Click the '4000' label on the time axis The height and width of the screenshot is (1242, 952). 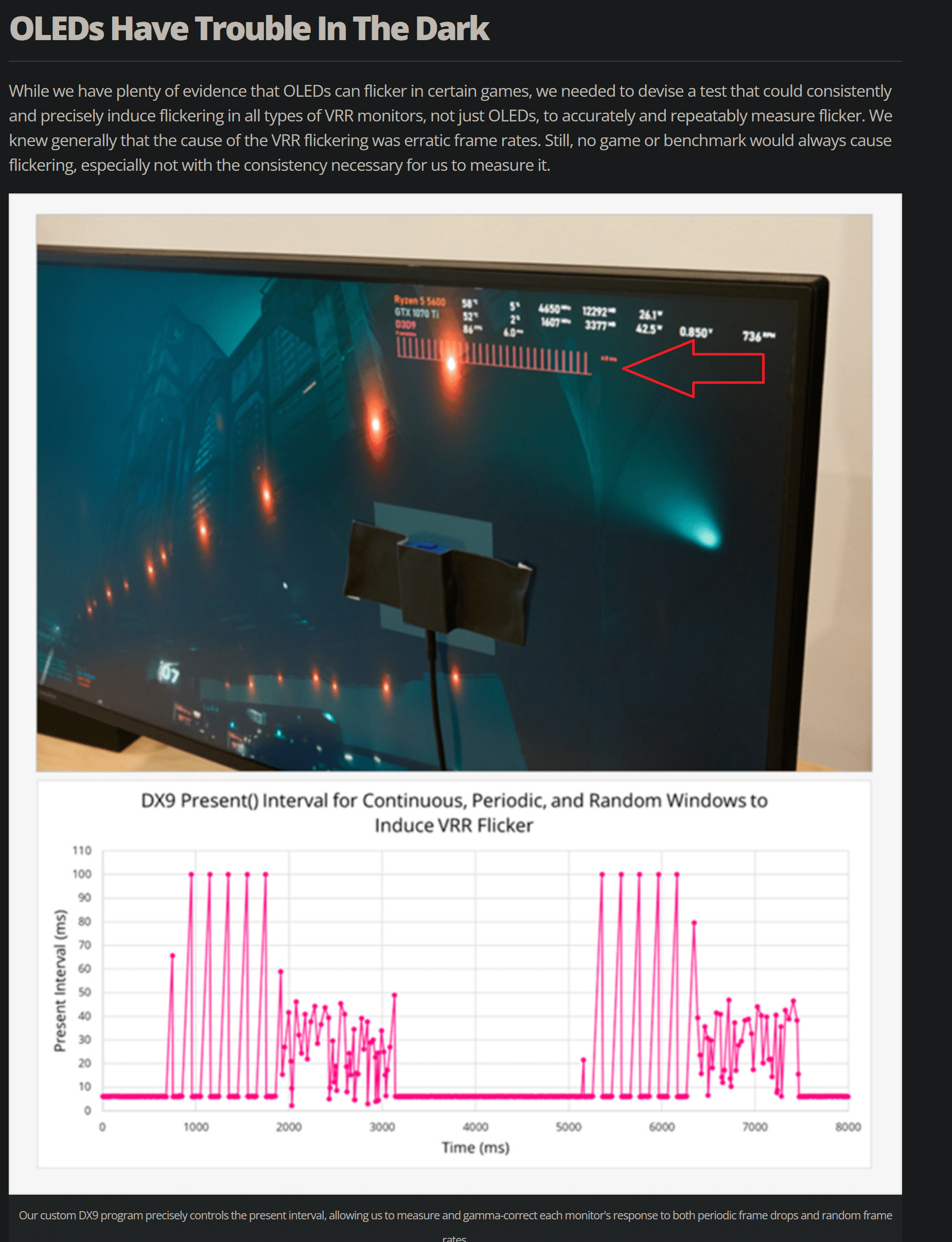(x=475, y=1127)
